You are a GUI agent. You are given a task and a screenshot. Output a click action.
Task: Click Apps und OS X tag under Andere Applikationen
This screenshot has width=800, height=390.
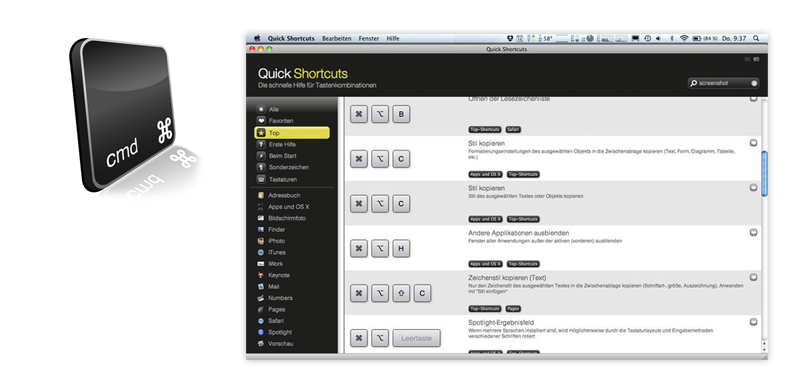485,264
